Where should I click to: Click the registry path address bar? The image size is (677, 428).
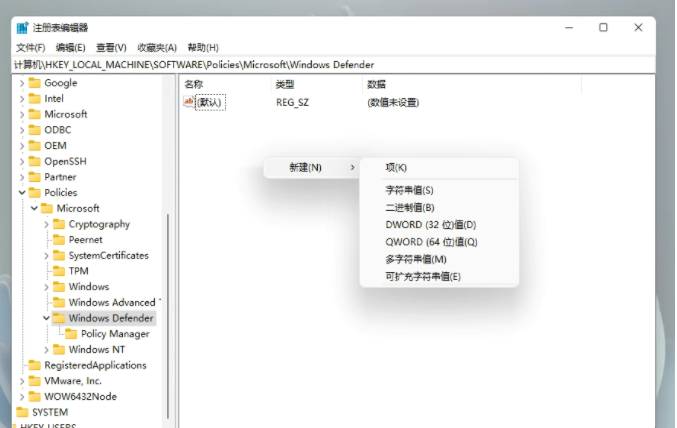(333, 65)
